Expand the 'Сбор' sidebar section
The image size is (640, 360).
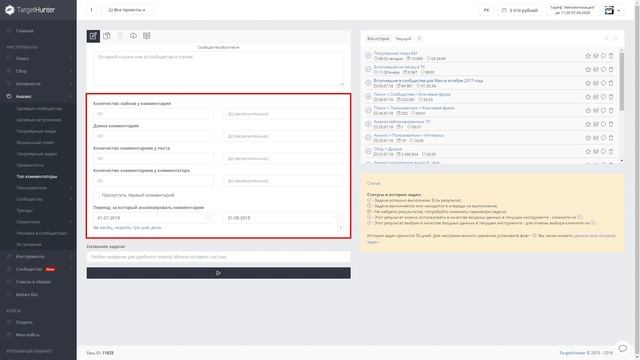pos(38,71)
